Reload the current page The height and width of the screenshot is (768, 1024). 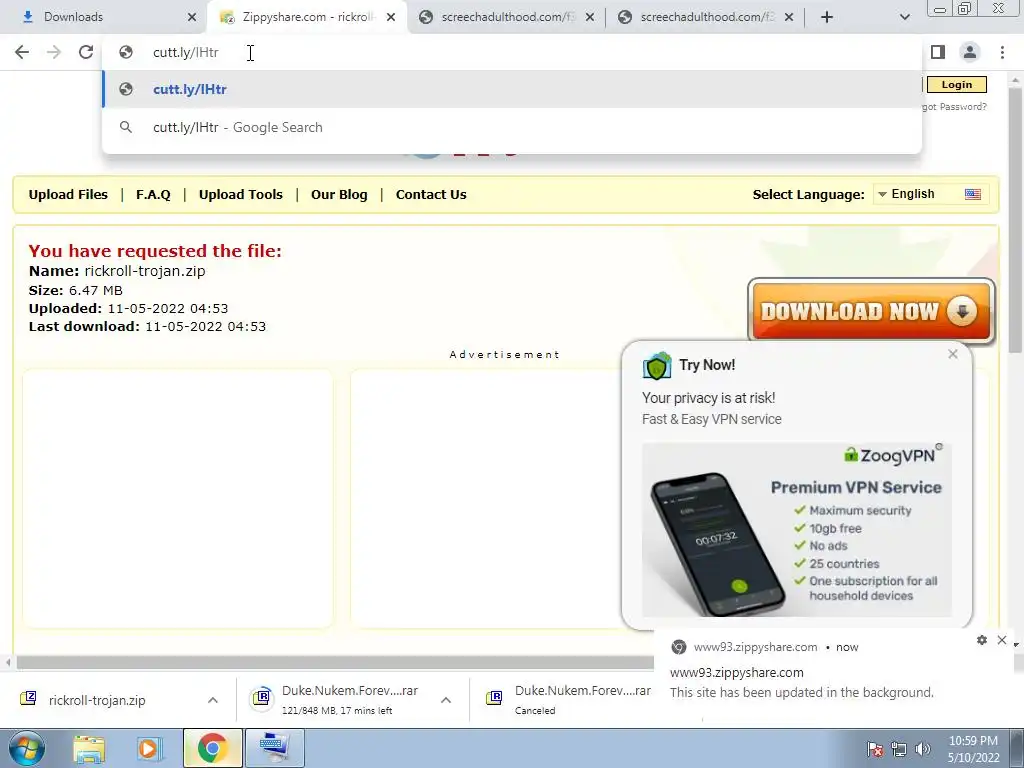[x=86, y=52]
